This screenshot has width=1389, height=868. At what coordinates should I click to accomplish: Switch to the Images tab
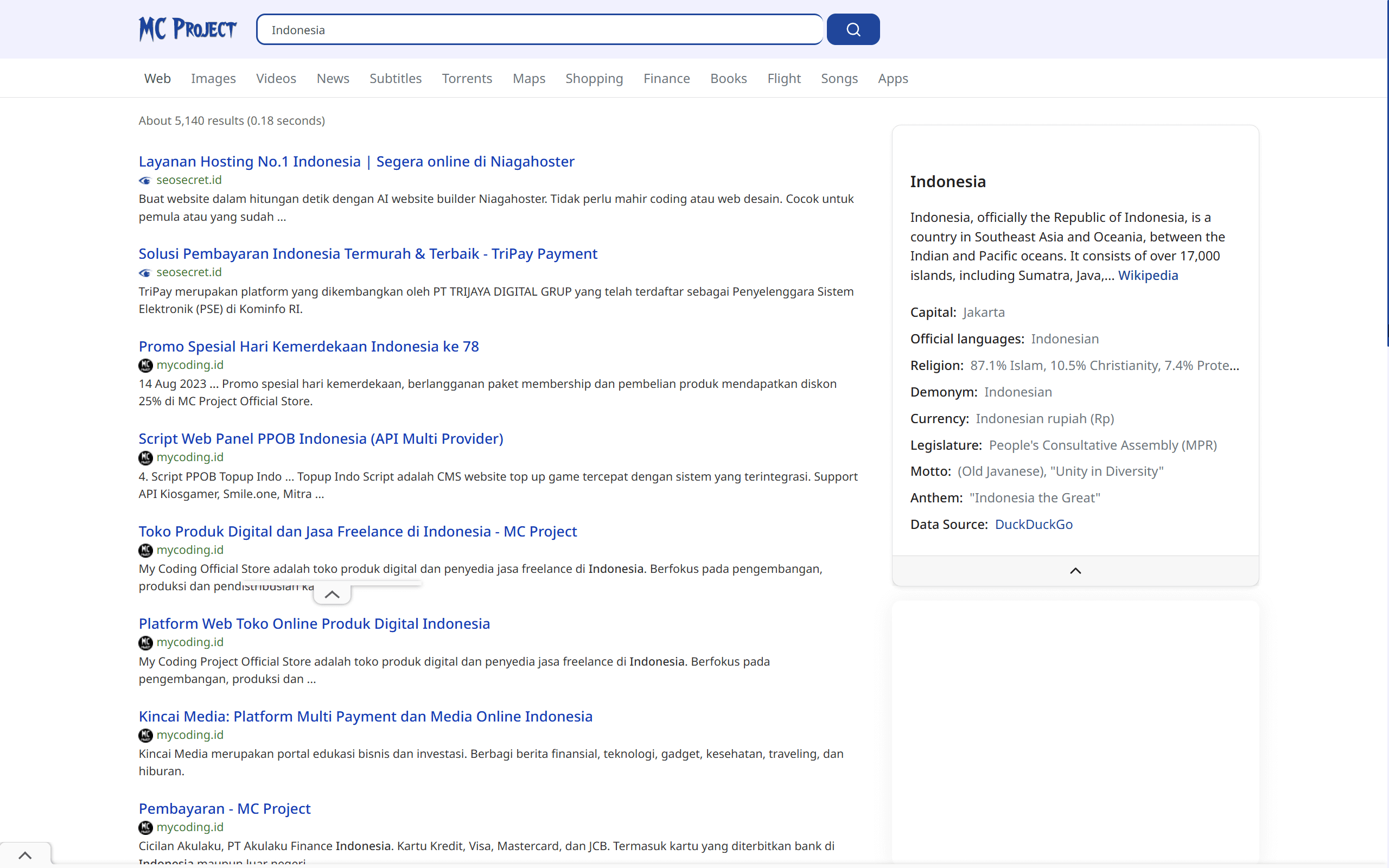[213, 78]
